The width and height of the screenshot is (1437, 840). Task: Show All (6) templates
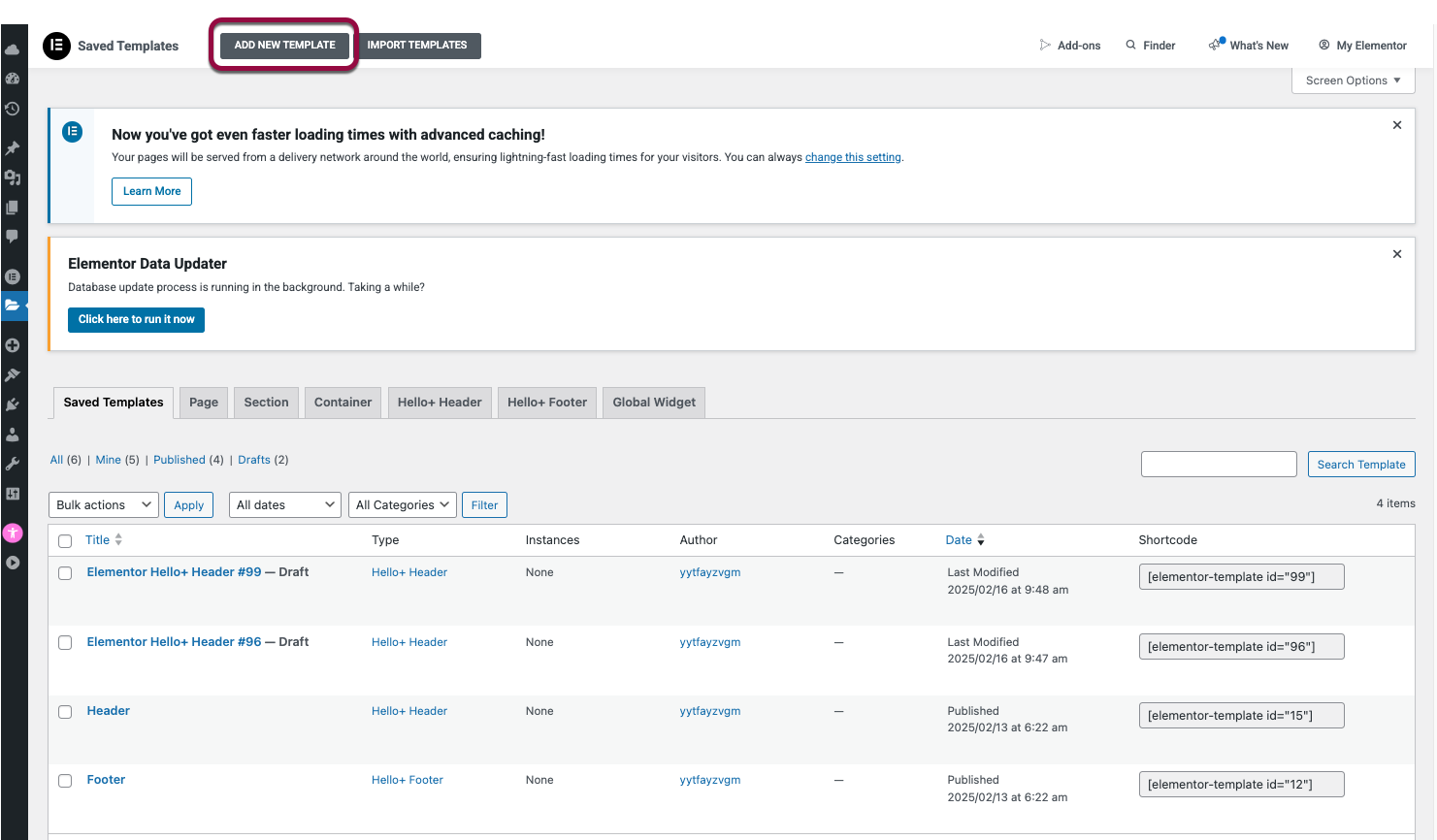(x=66, y=460)
